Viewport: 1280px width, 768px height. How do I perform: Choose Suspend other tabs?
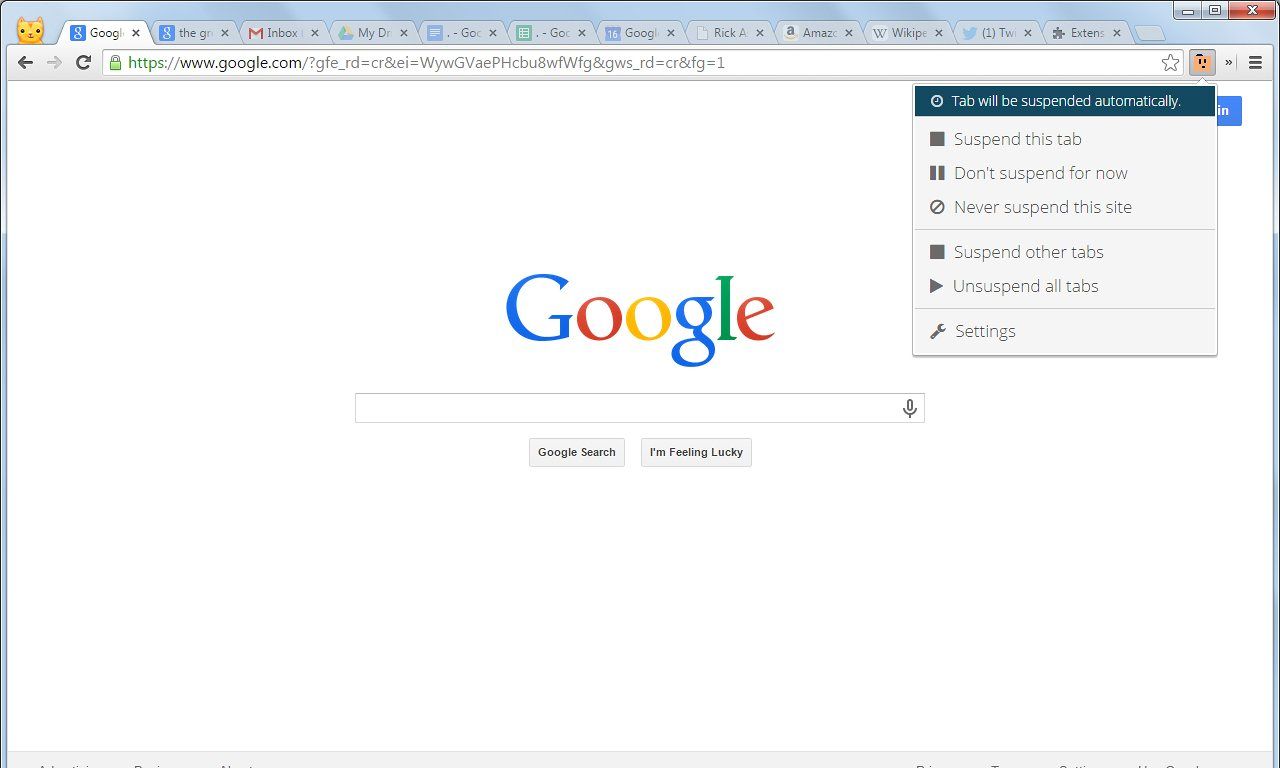[1029, 252]
